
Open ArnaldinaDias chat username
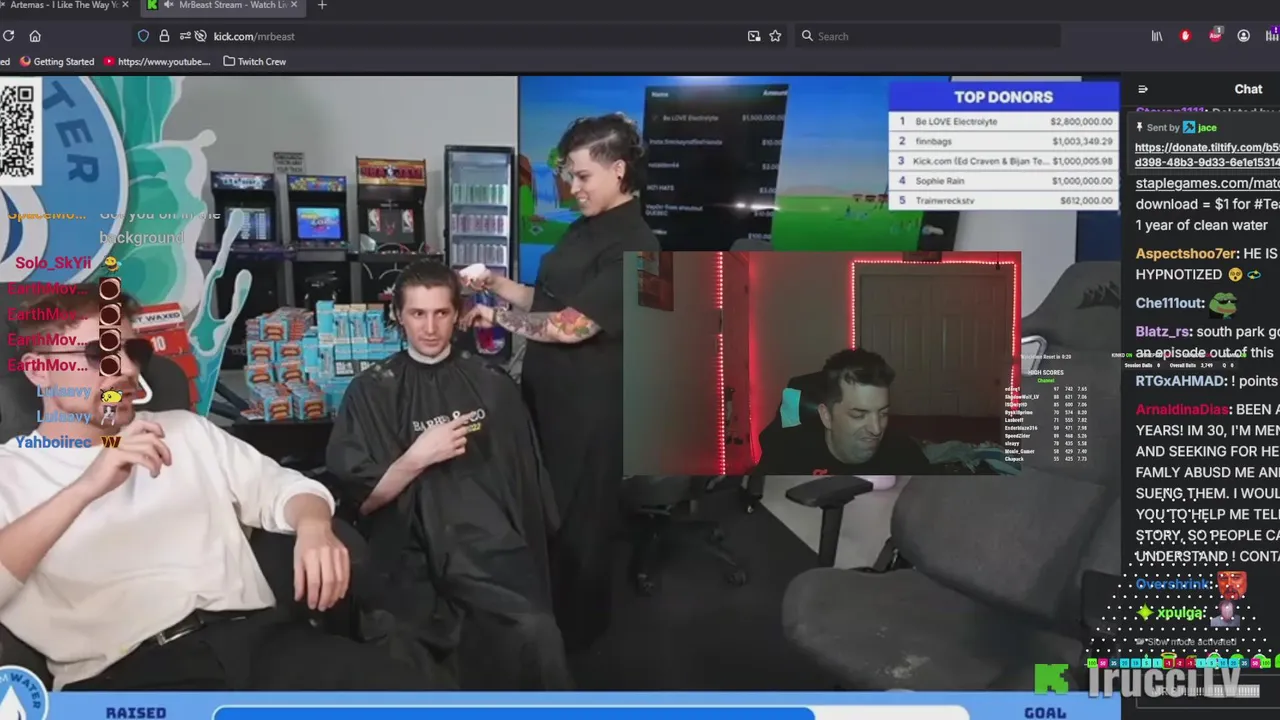pos(1183,409)
